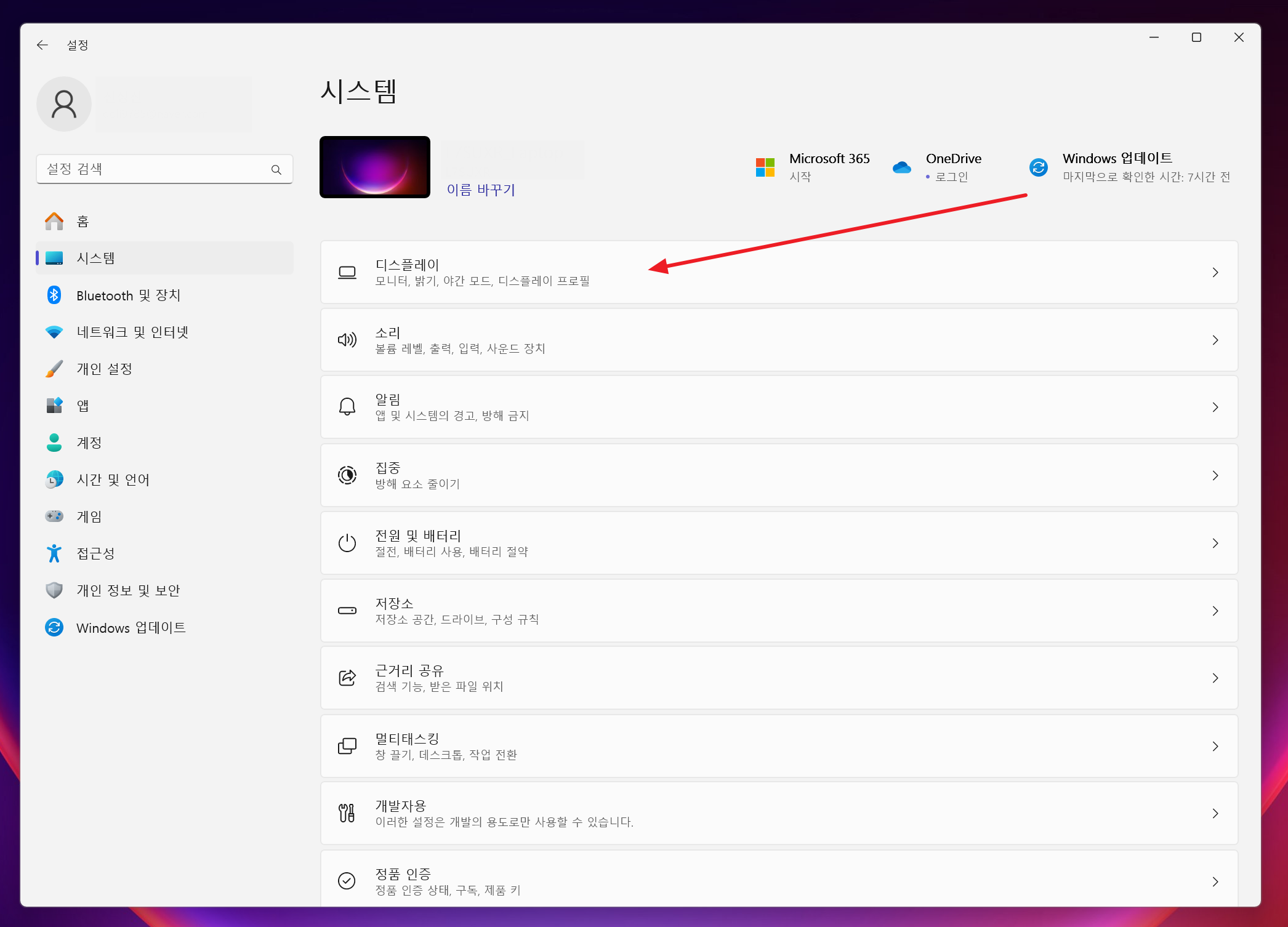
Task: Click the 설정 검색 input field
Action: (x=154, y=169)
